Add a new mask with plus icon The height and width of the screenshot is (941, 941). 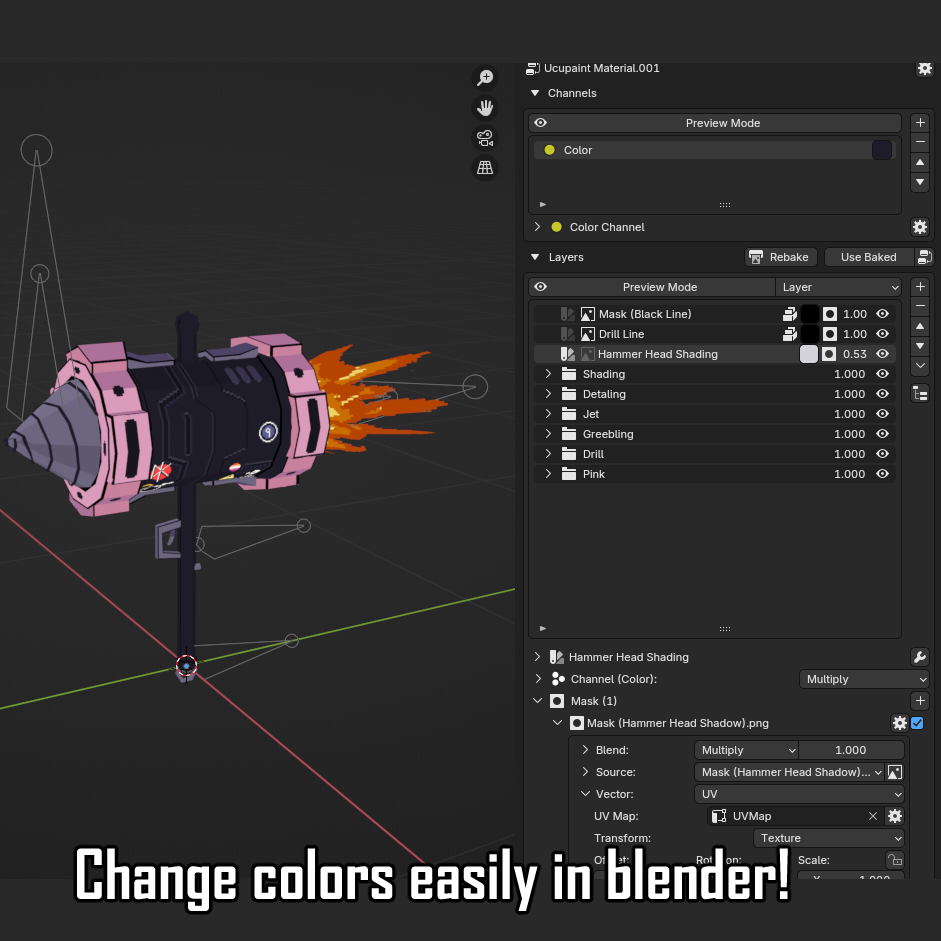point(919,700)
